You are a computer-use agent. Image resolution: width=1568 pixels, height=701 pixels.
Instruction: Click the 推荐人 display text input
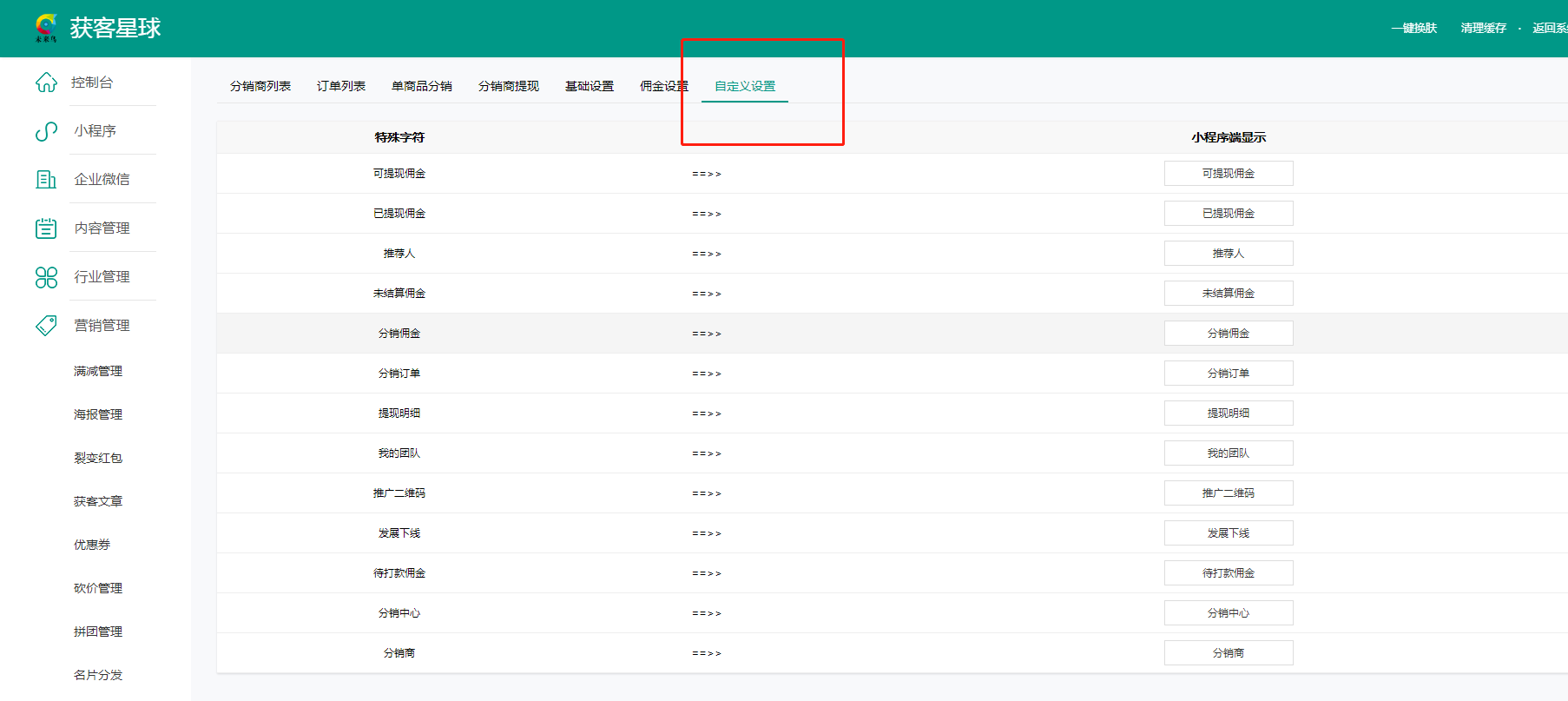(x=1229, y=254)
